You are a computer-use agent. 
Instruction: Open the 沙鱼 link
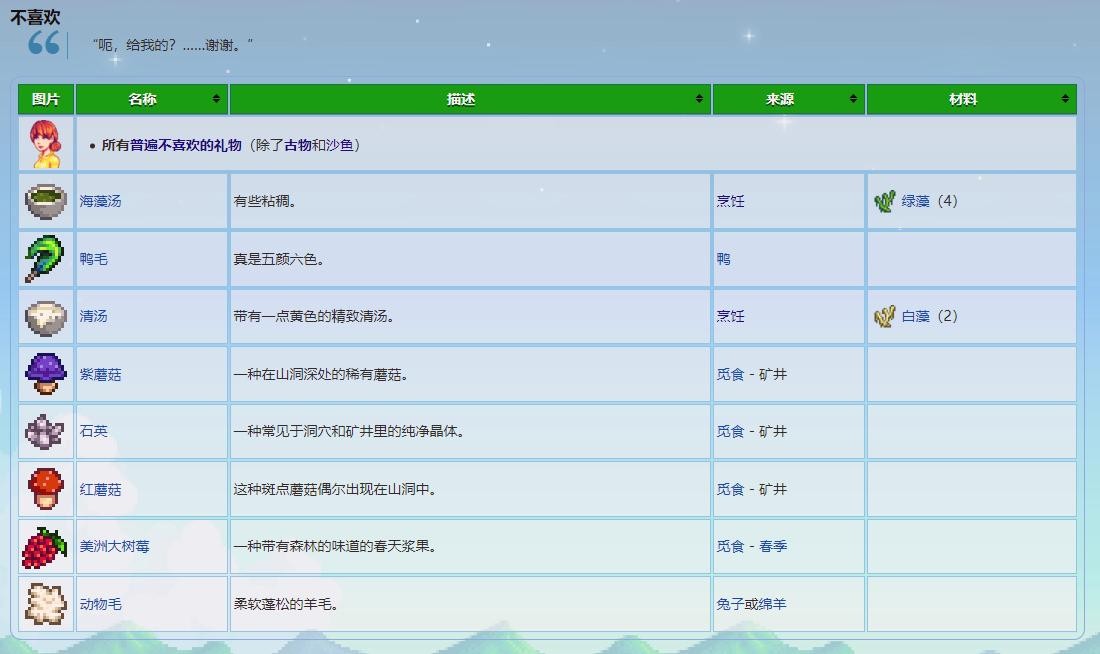coord(340,145)
